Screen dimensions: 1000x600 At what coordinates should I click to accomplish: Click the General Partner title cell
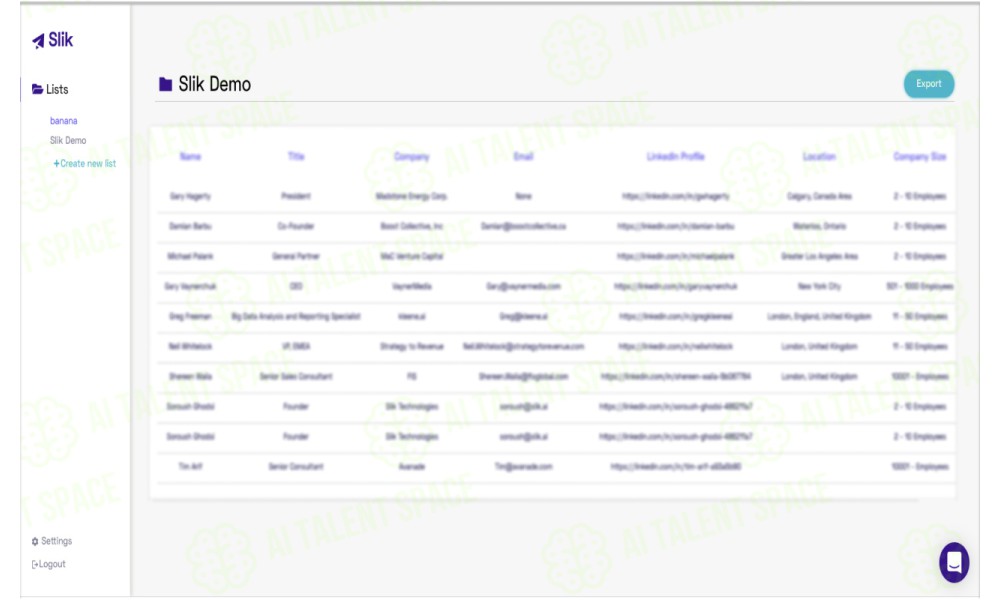click(296, 256)
